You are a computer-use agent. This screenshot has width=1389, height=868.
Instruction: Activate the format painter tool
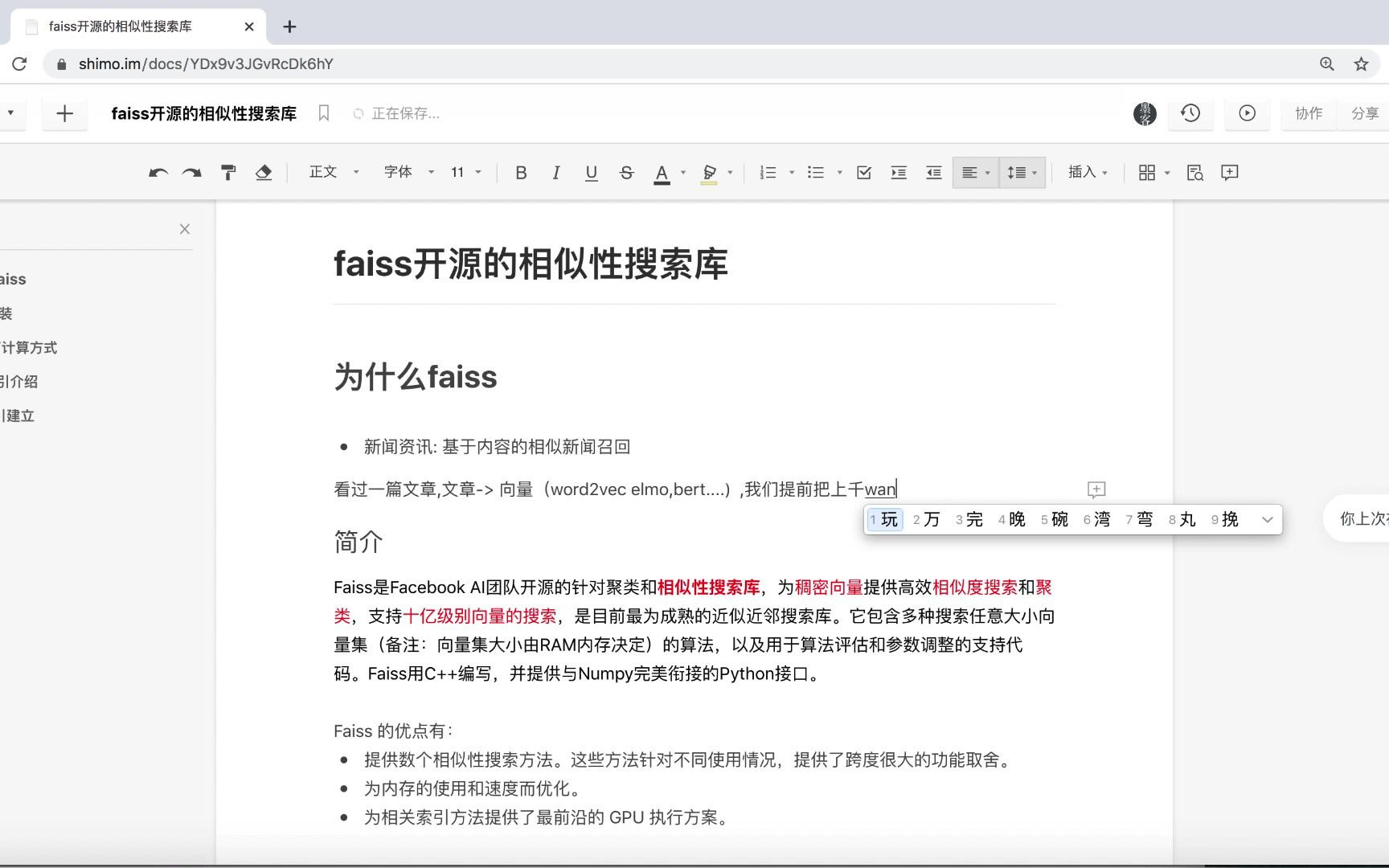(228, 173)
